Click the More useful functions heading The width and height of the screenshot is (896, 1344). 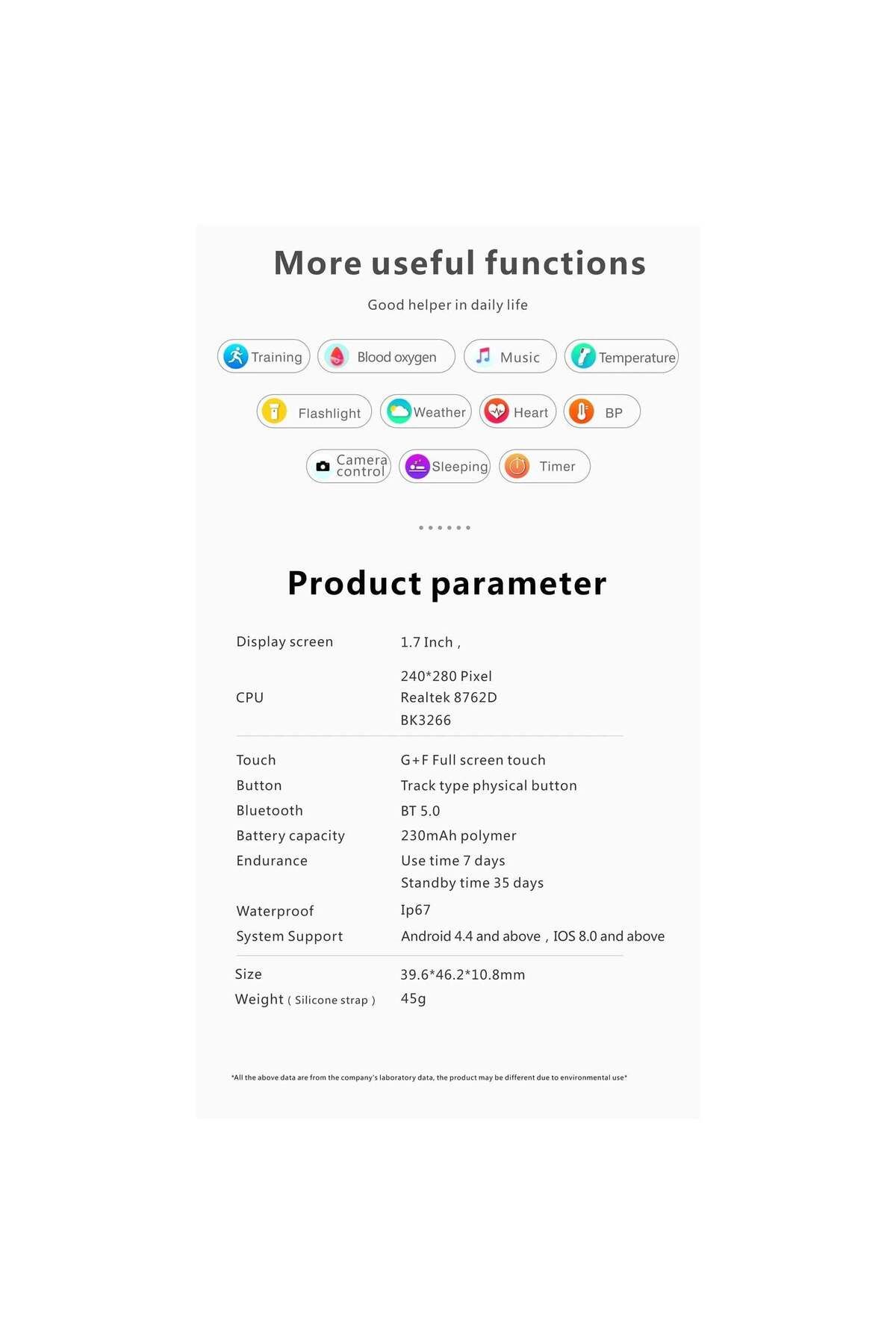pyautogui.click(x=459, y=263)
